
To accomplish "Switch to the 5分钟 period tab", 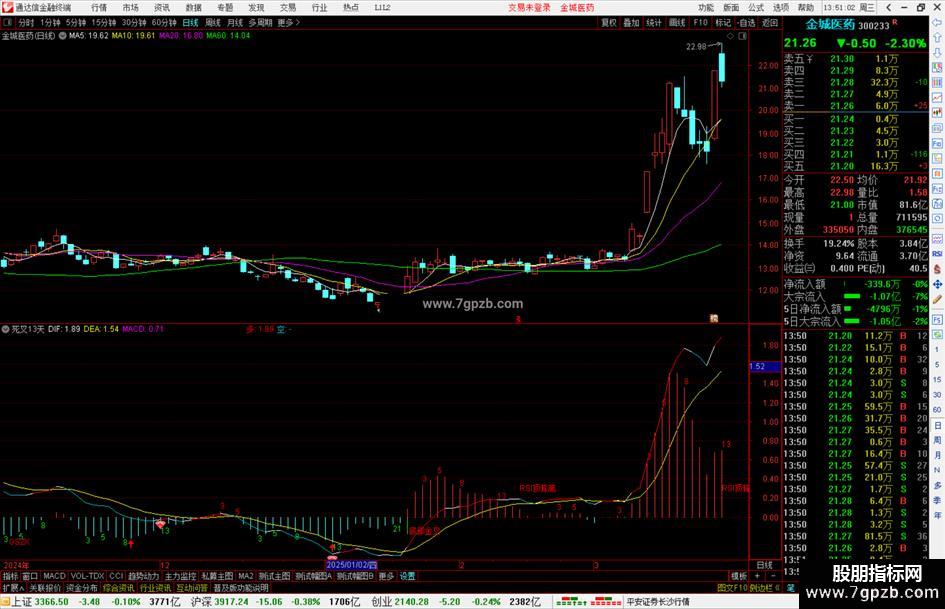I will click(x=75, y=22).
